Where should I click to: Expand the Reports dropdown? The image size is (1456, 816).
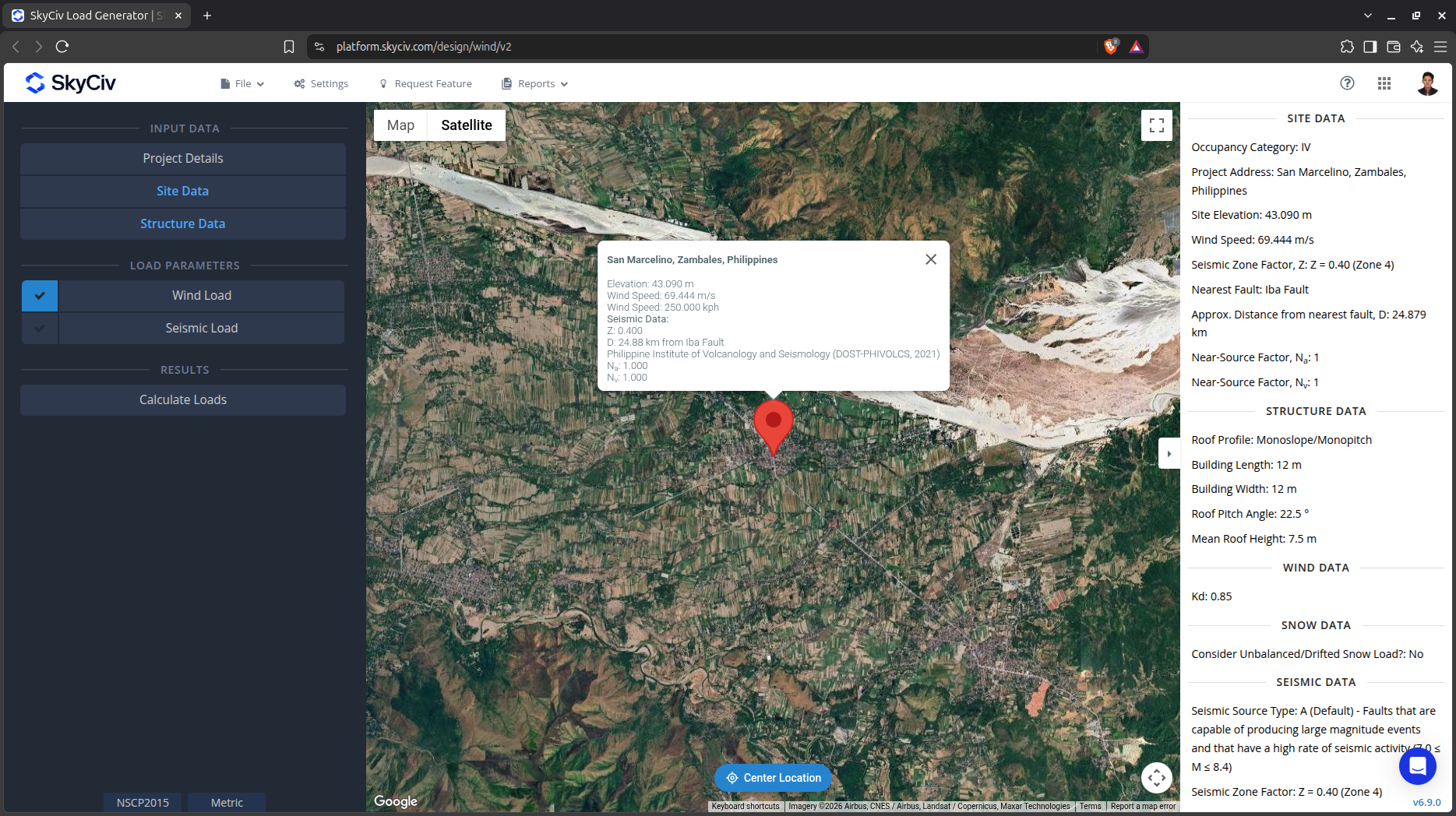[534, 83]
